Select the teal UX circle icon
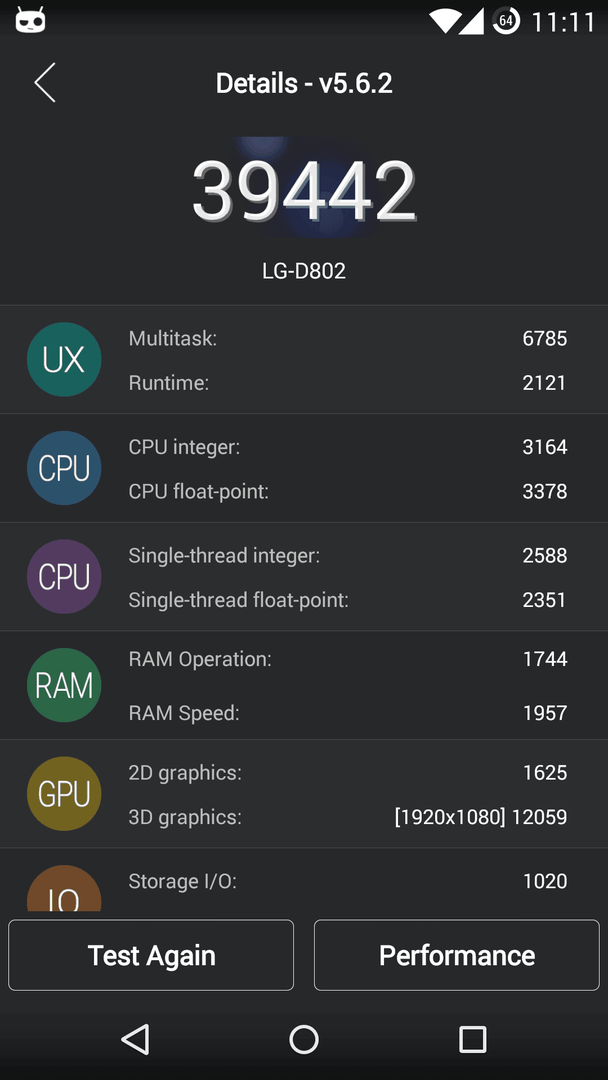This screenshot has width=608, height=1080. 64,360
